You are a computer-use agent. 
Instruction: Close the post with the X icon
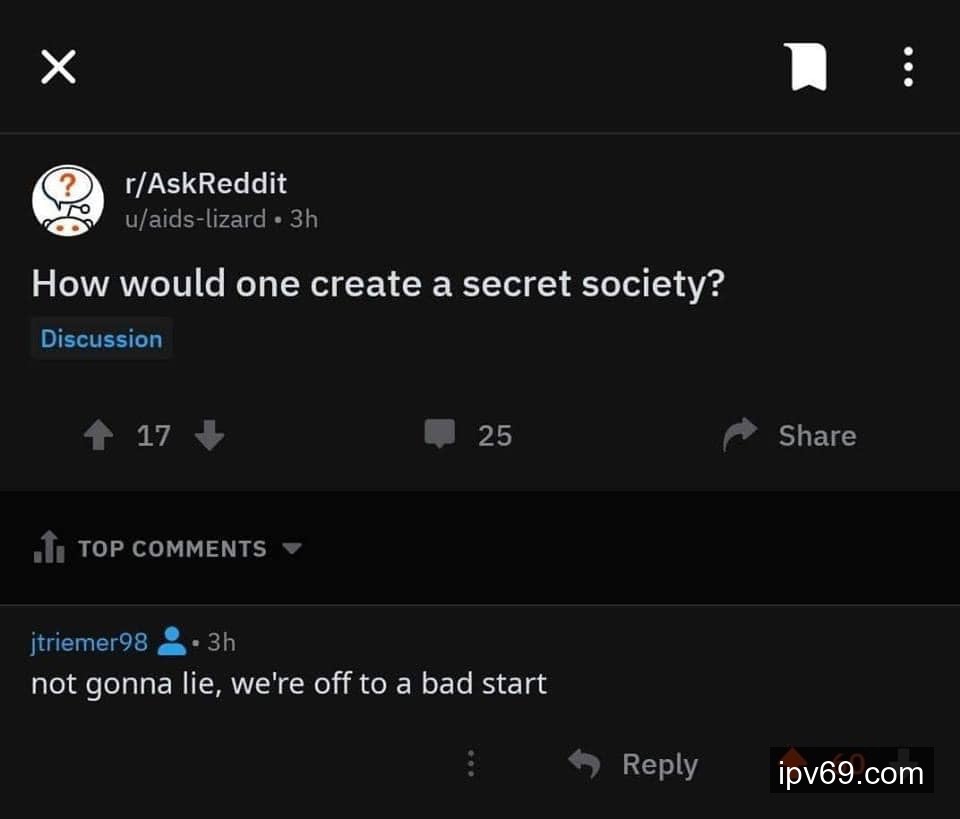58,67
